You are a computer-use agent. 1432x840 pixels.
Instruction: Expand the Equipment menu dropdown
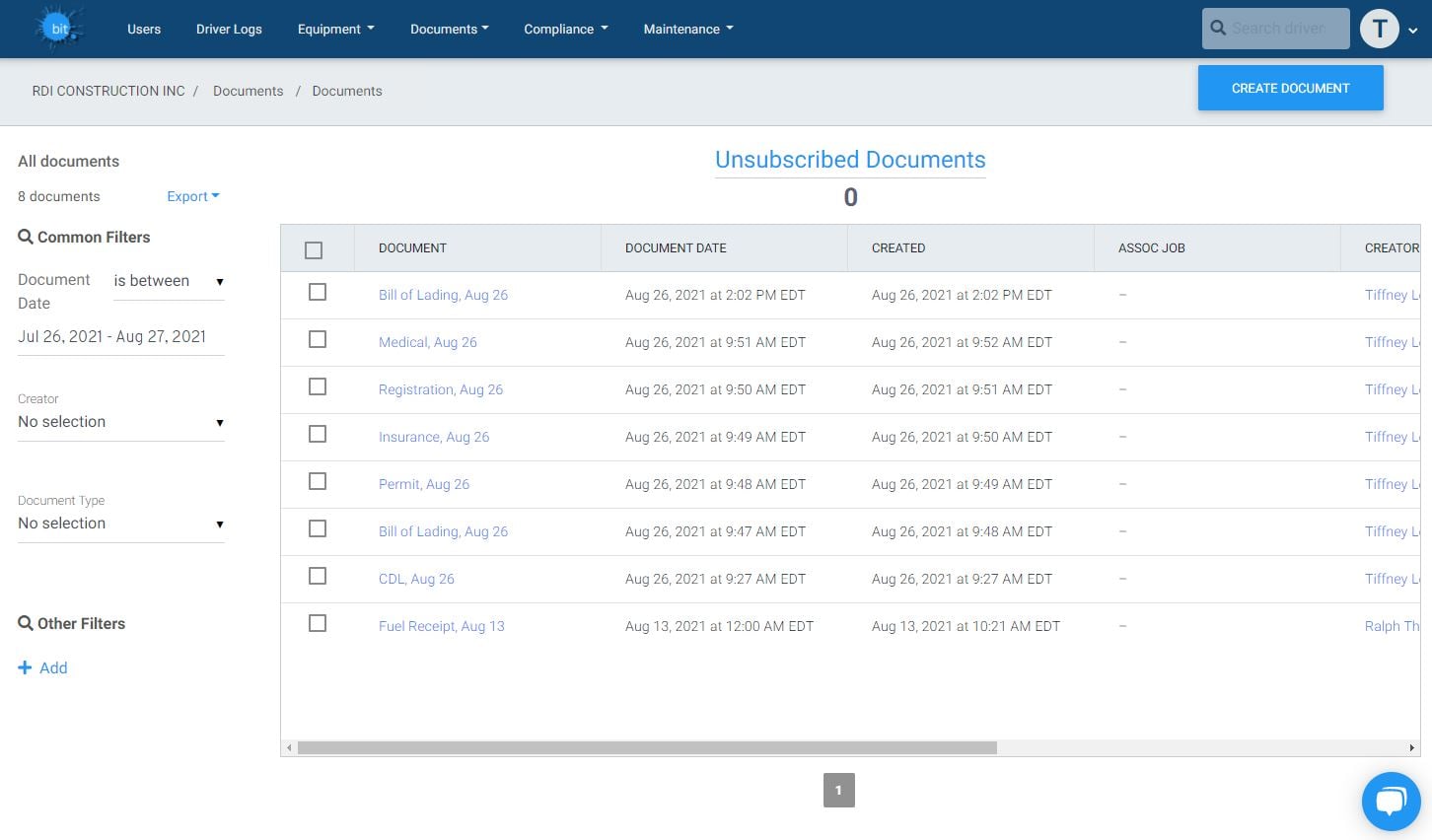[x=335, y=29]
